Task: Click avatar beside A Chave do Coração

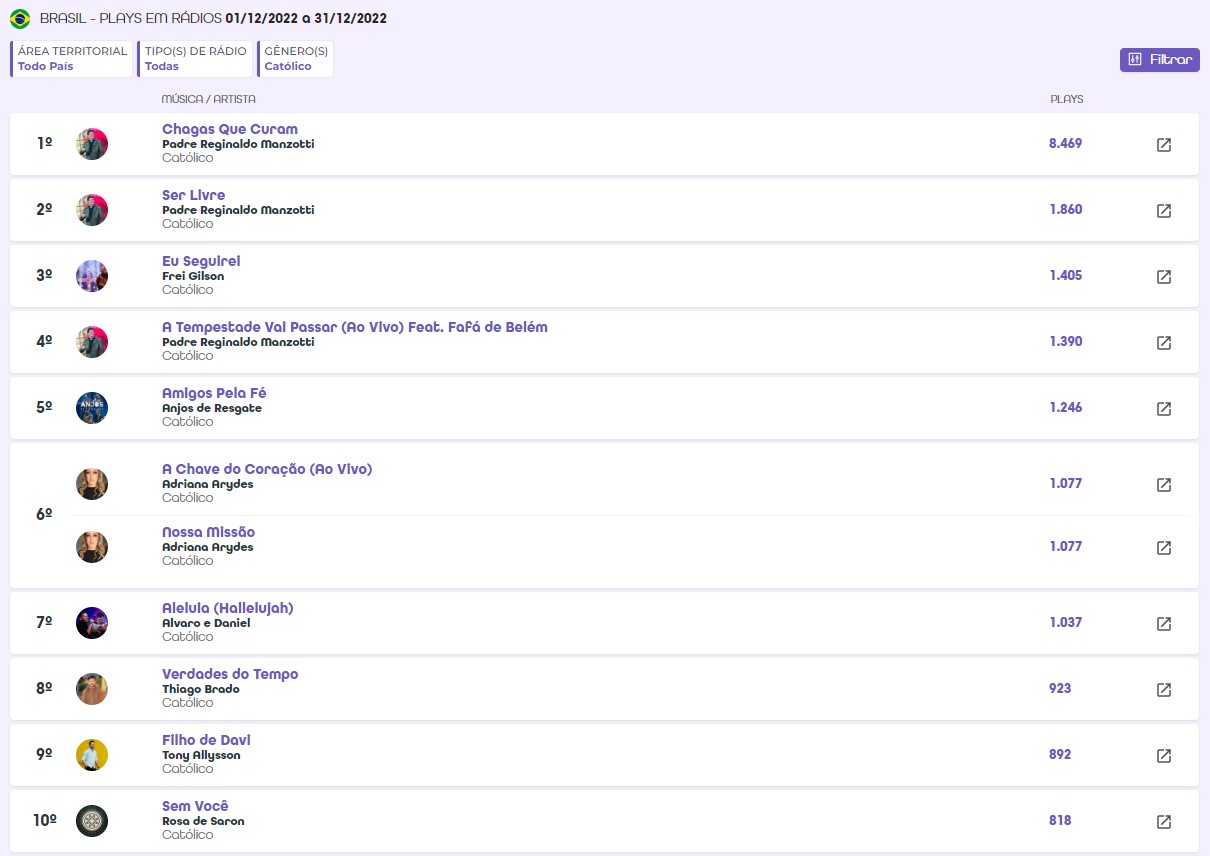Action: [x=92, y=484]
